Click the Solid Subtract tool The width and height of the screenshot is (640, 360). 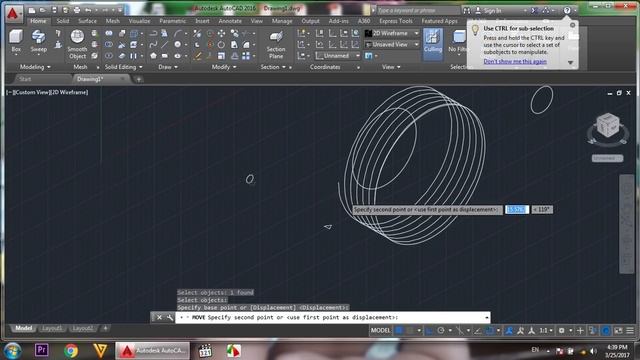[x=109, y=44]
